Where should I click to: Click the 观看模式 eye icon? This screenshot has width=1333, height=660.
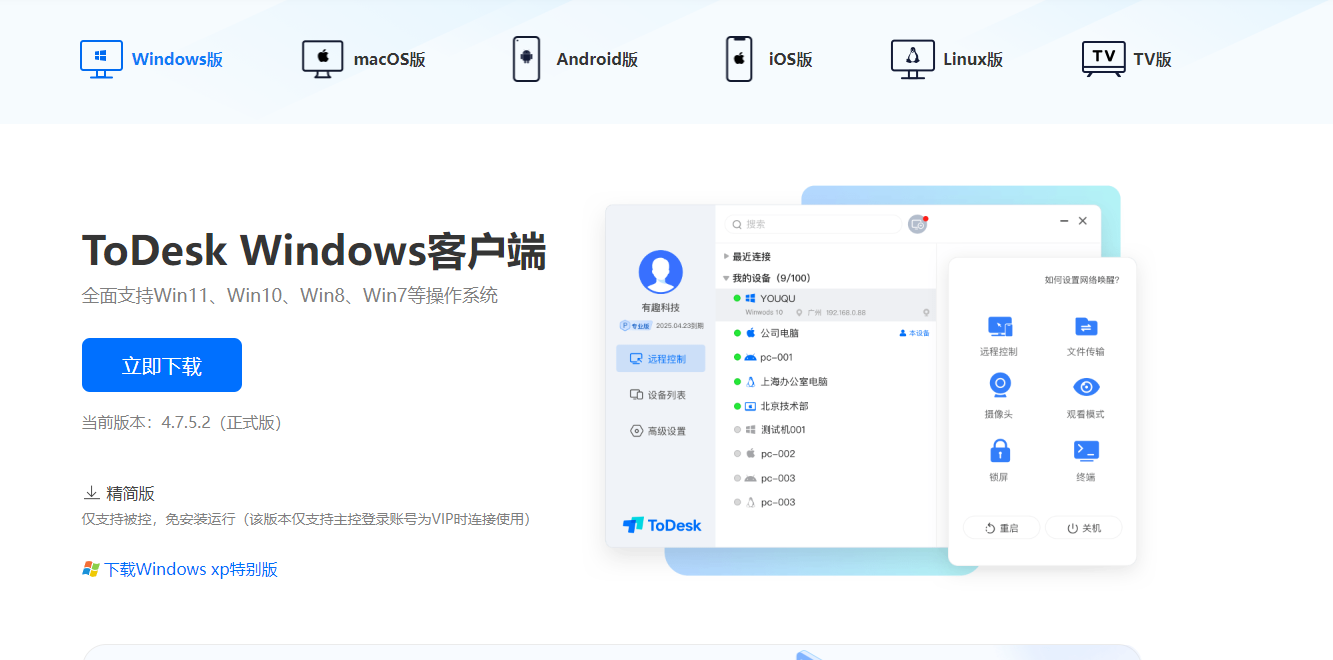pyautogui.click(x=1086, y=387)
